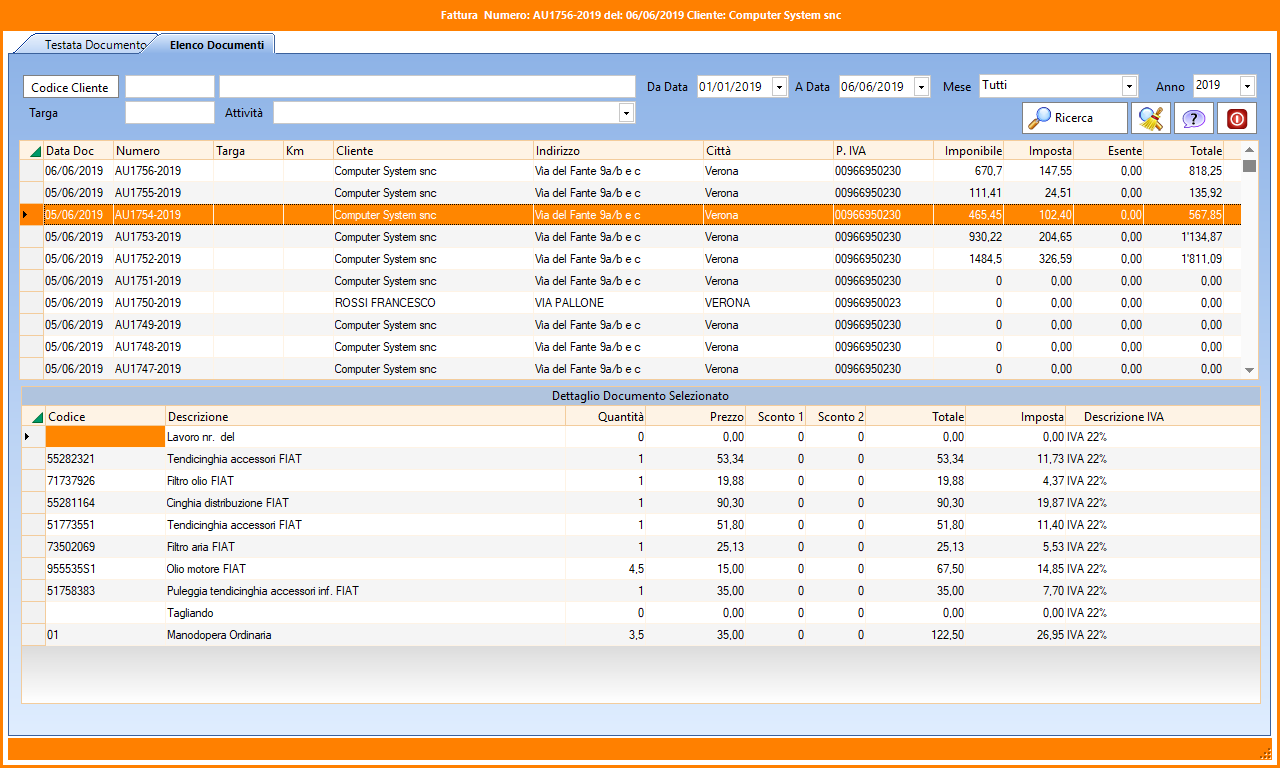
Task: Click the Ricerca search button
Action: [1074, 118]
